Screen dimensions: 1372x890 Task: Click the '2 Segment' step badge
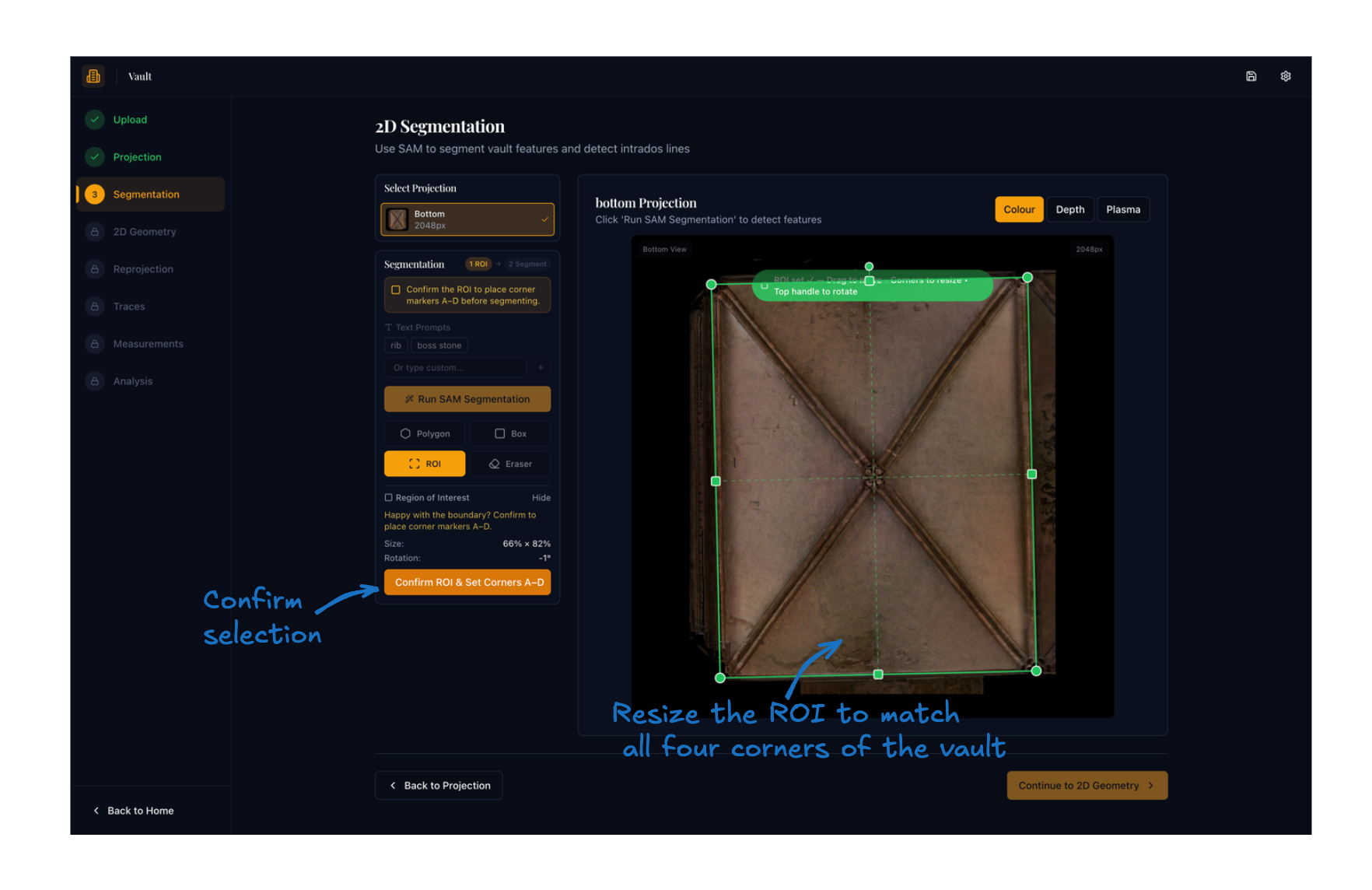[x=527, y=265]
